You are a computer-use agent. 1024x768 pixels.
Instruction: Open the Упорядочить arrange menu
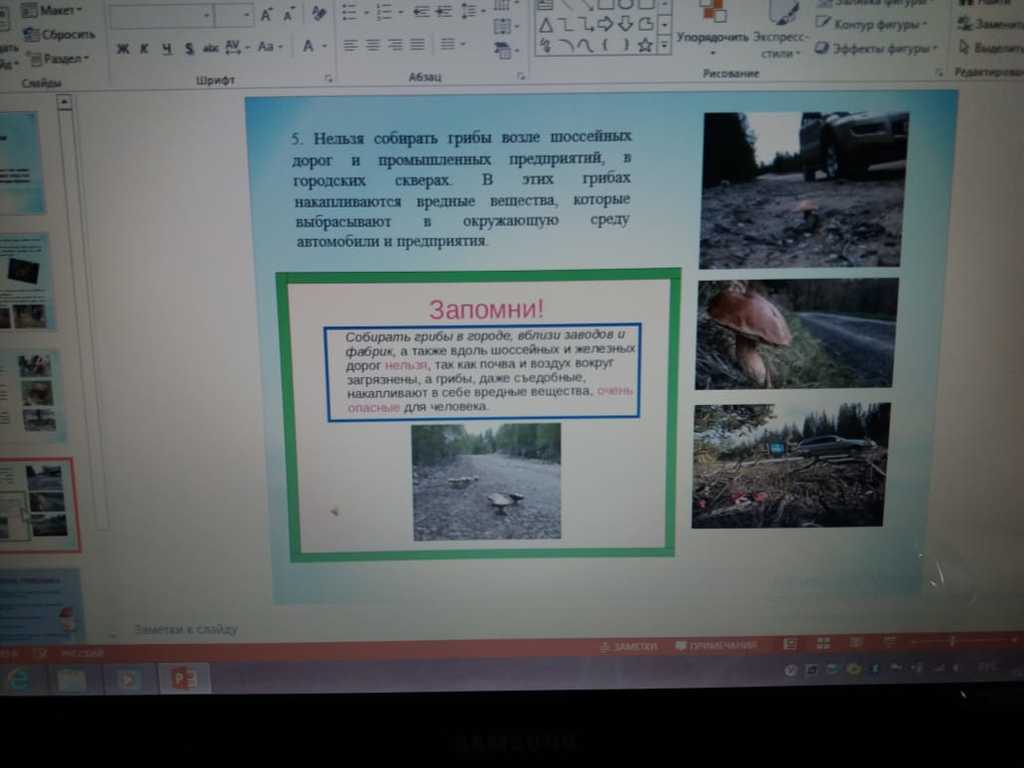712,28
